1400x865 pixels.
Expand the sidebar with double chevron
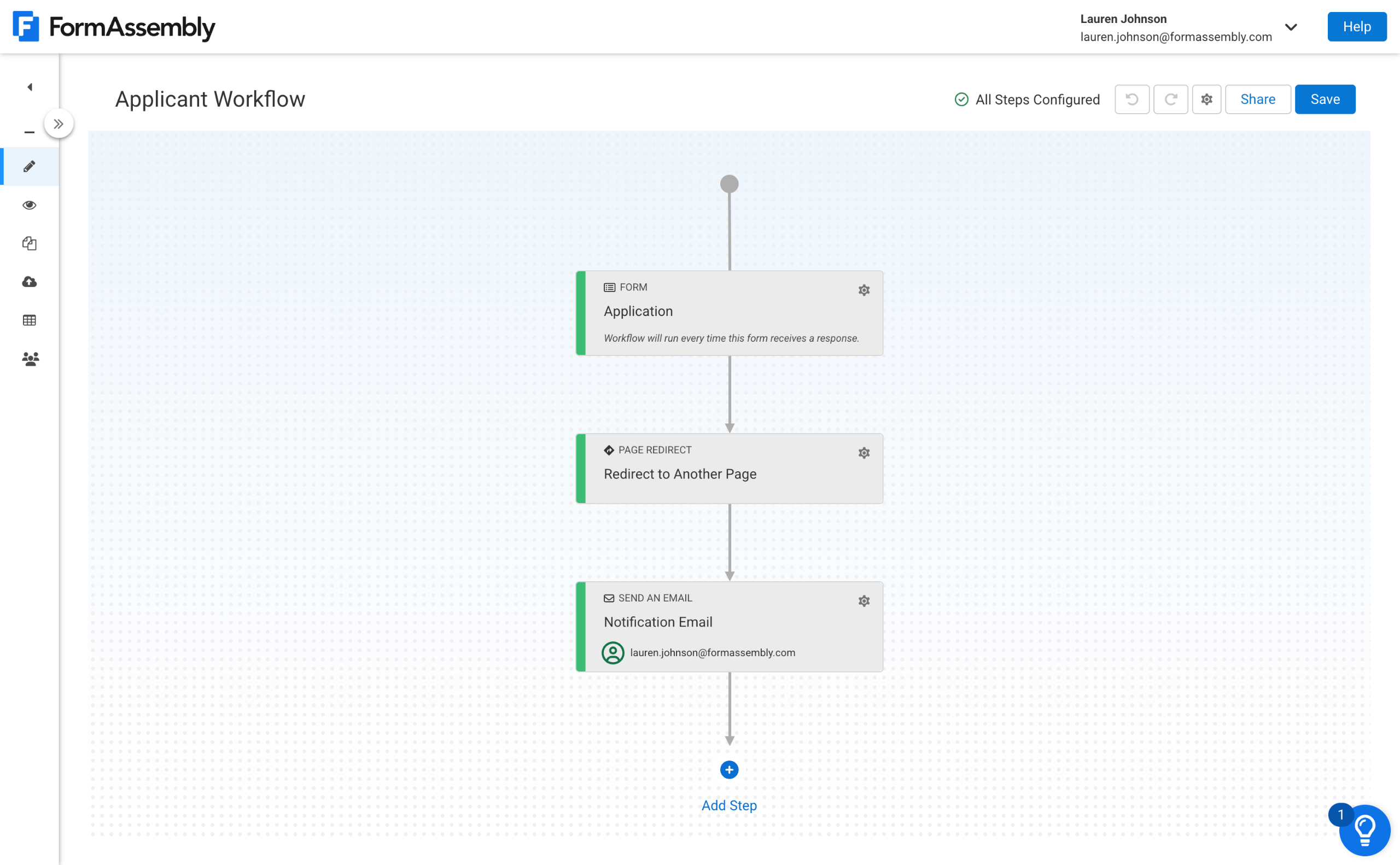pos(59,124)
